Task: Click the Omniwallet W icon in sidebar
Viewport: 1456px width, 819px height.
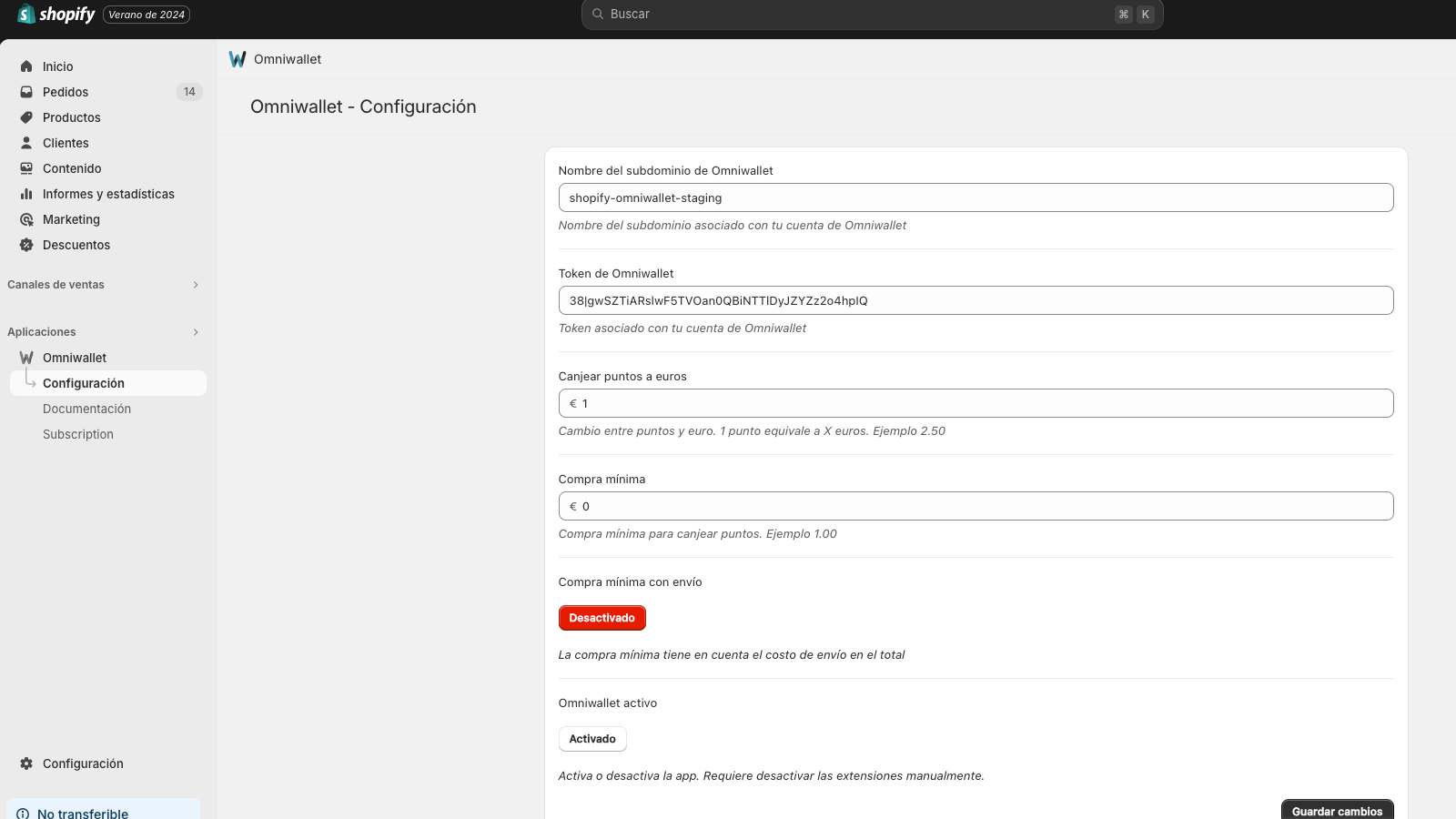Action: [x=26, y=357]
